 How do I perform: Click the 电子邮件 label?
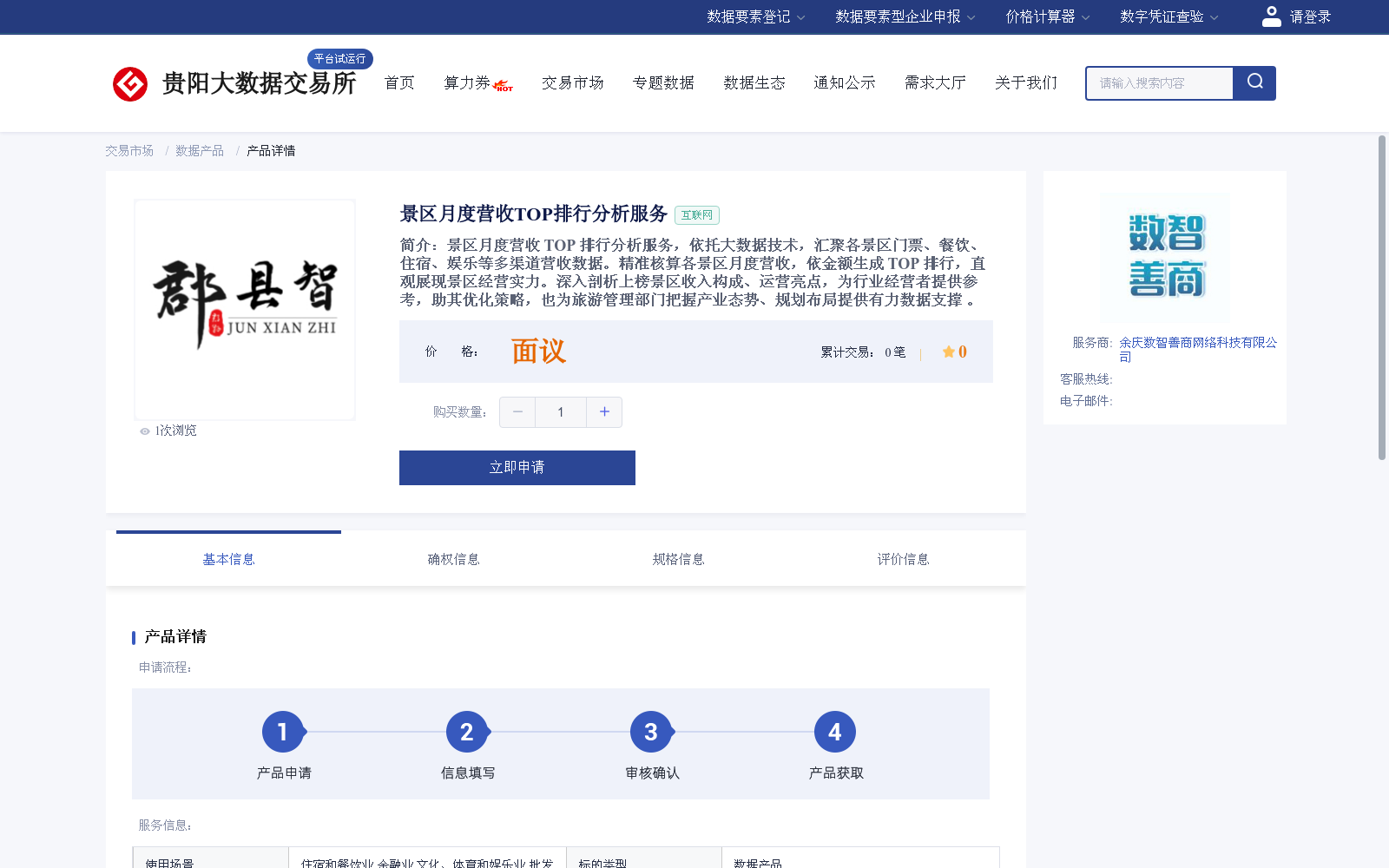pos(1086,401)
